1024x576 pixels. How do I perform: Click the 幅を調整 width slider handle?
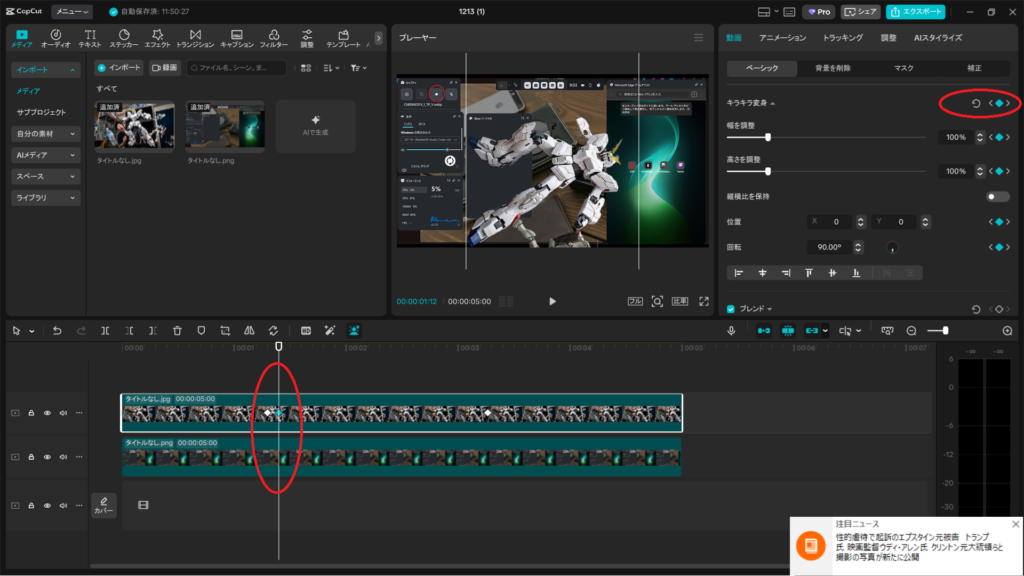coord(767,137)
